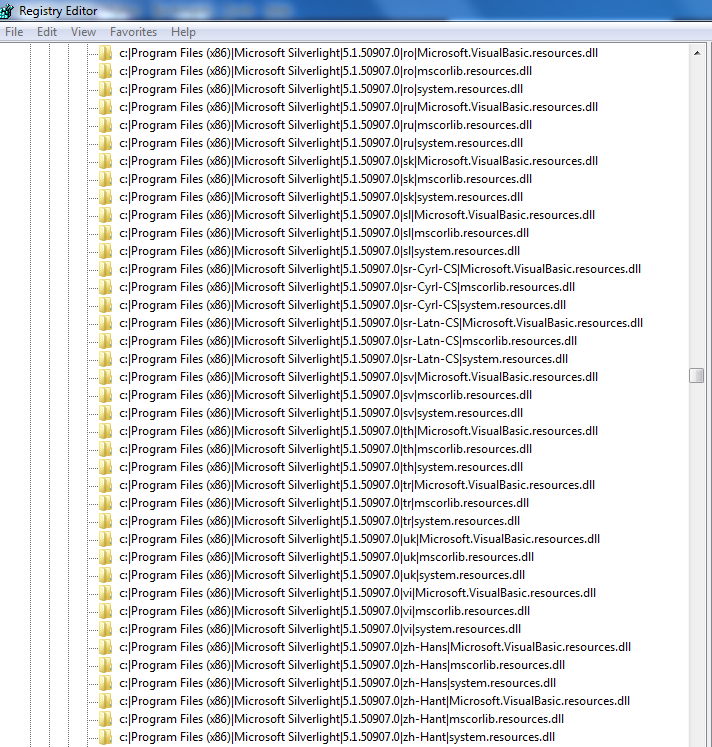
Task: Select the tr|mscorlib.resources.dll key text
Action: click(324, 503)
